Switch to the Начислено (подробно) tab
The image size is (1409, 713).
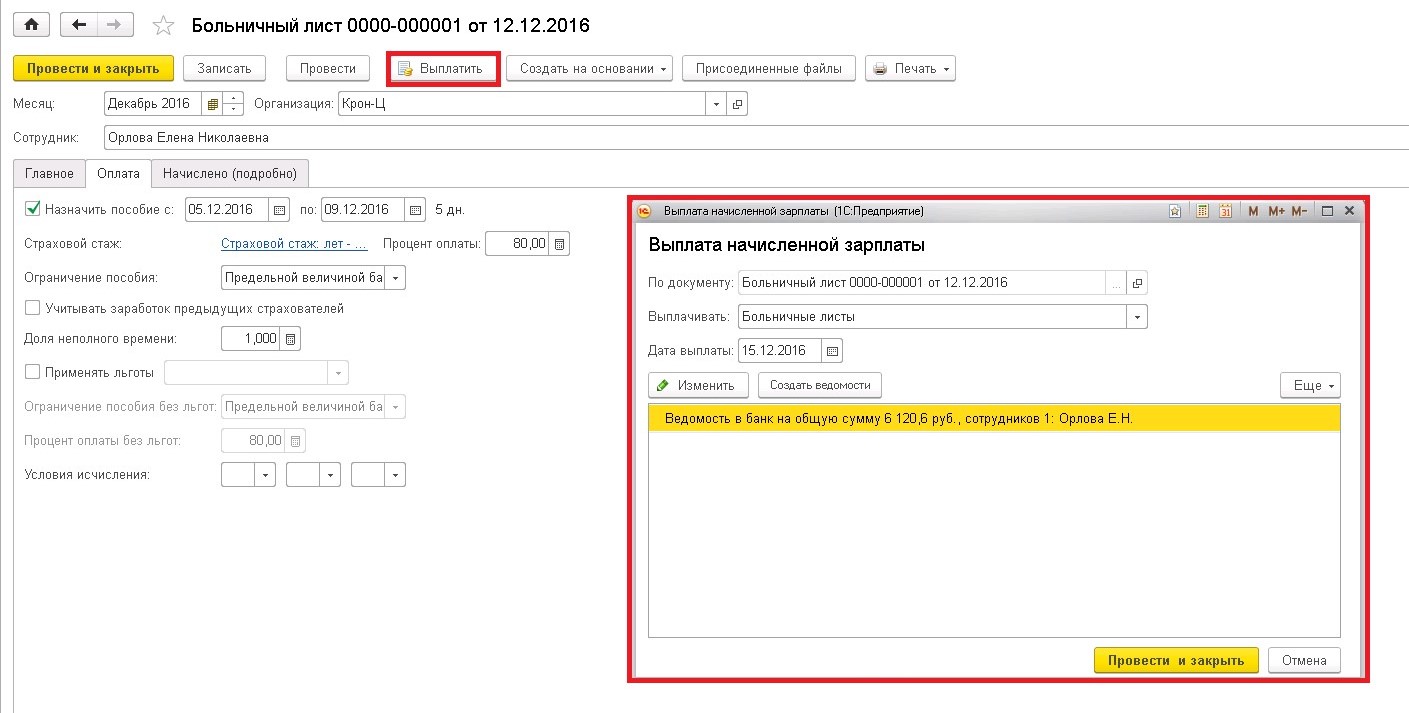point(230,173)
